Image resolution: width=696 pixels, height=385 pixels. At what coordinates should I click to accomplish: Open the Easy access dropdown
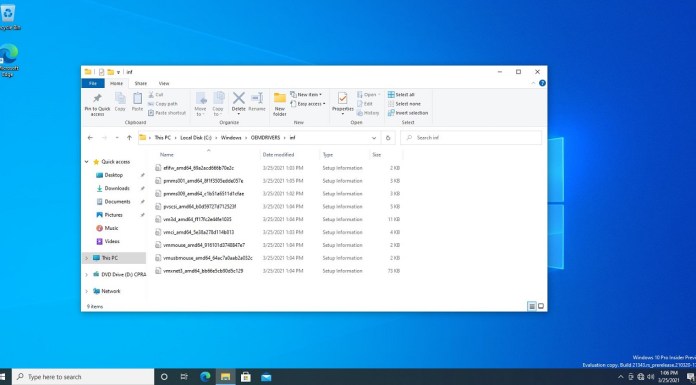(308, 104)
